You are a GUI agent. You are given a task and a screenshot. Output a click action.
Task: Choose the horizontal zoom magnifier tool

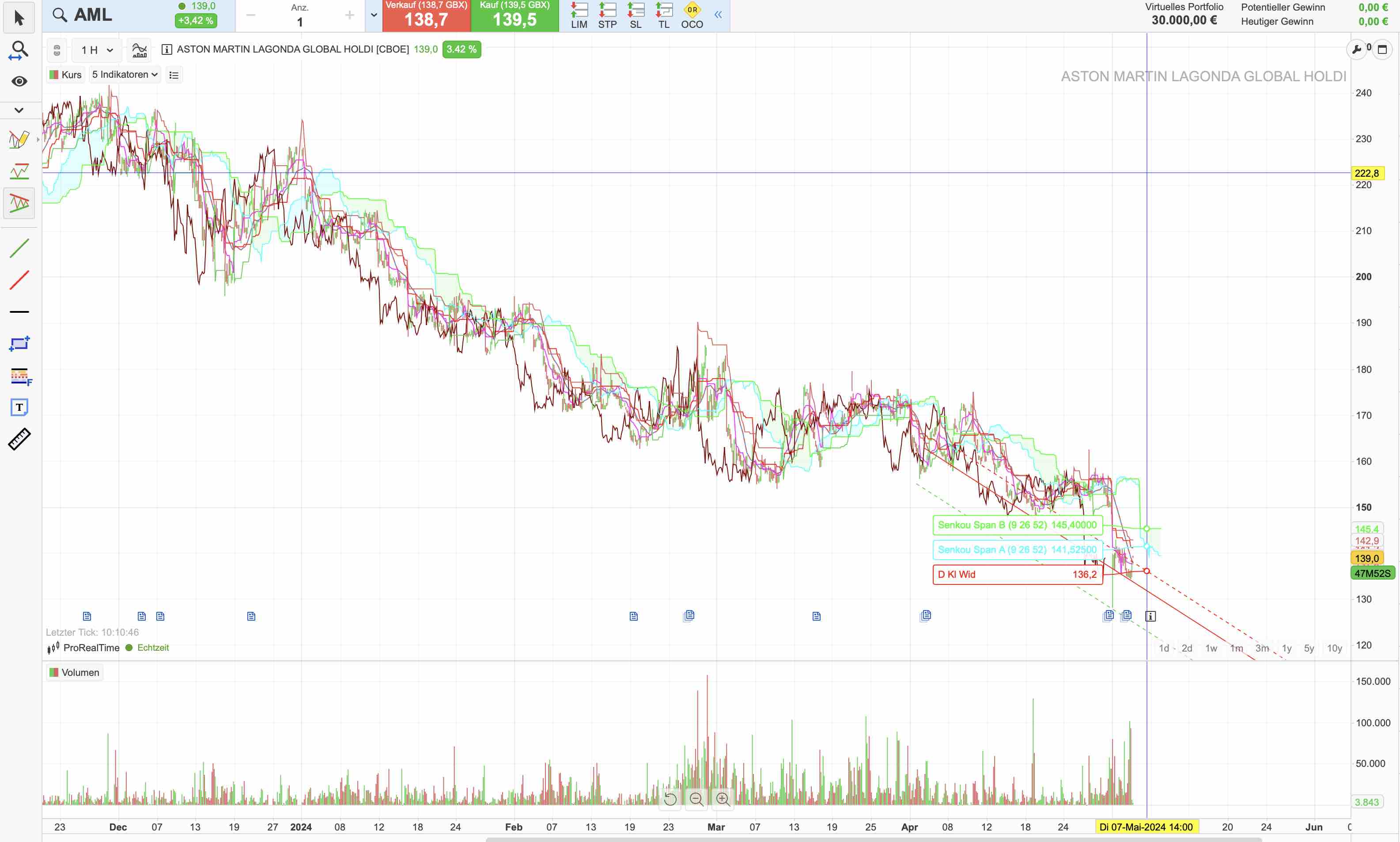point(19,50)
